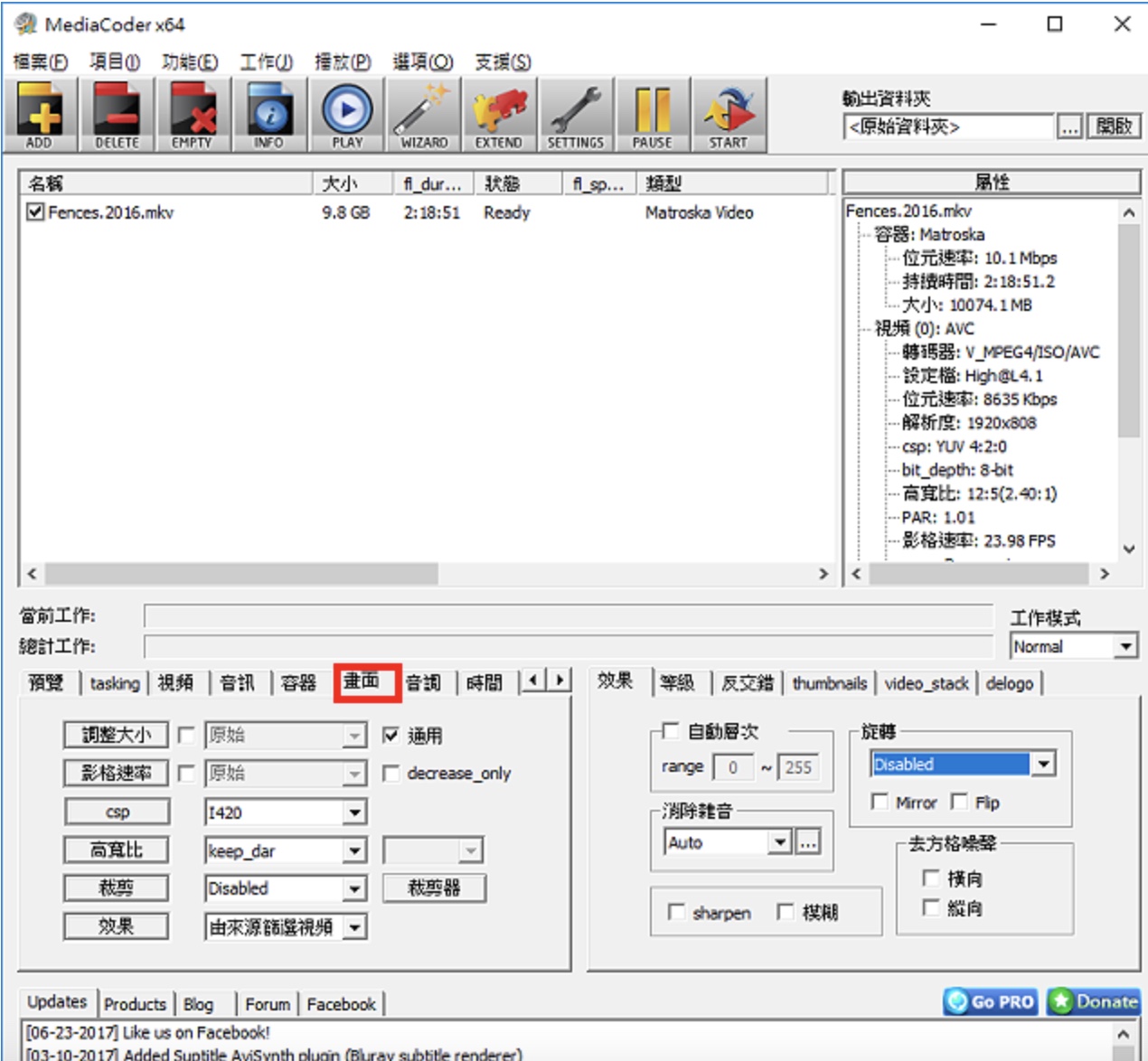Switch to the 視頻 tab

(x=175, y=683)
